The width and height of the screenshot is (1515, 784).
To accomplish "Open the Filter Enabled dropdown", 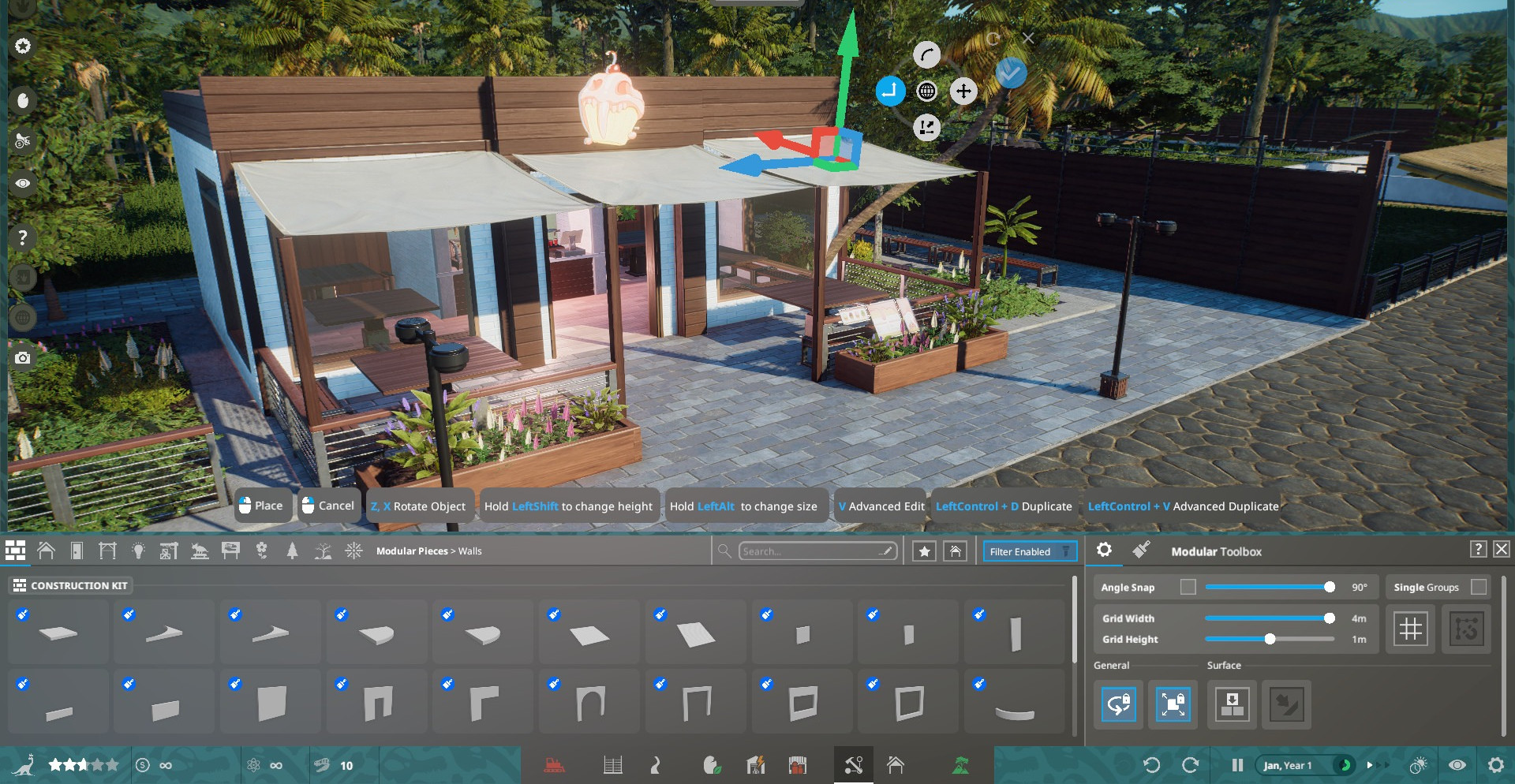I will pyautogui.click(x=1029, y=551).
